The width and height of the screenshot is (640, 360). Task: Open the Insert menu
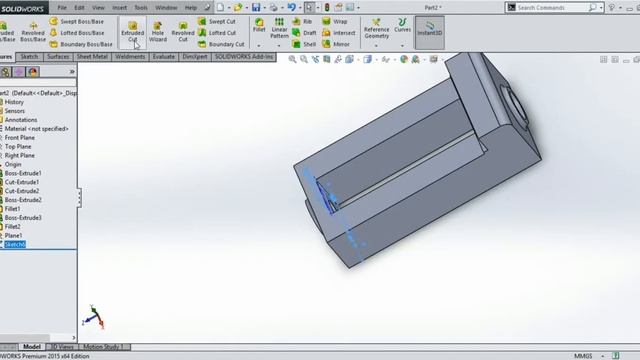(119, 7)
